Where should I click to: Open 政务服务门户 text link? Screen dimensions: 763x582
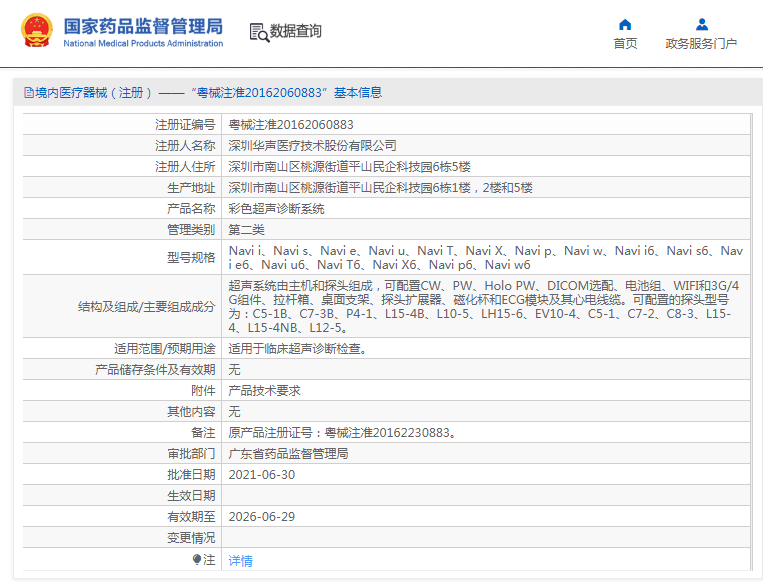[x=701, y=44]
